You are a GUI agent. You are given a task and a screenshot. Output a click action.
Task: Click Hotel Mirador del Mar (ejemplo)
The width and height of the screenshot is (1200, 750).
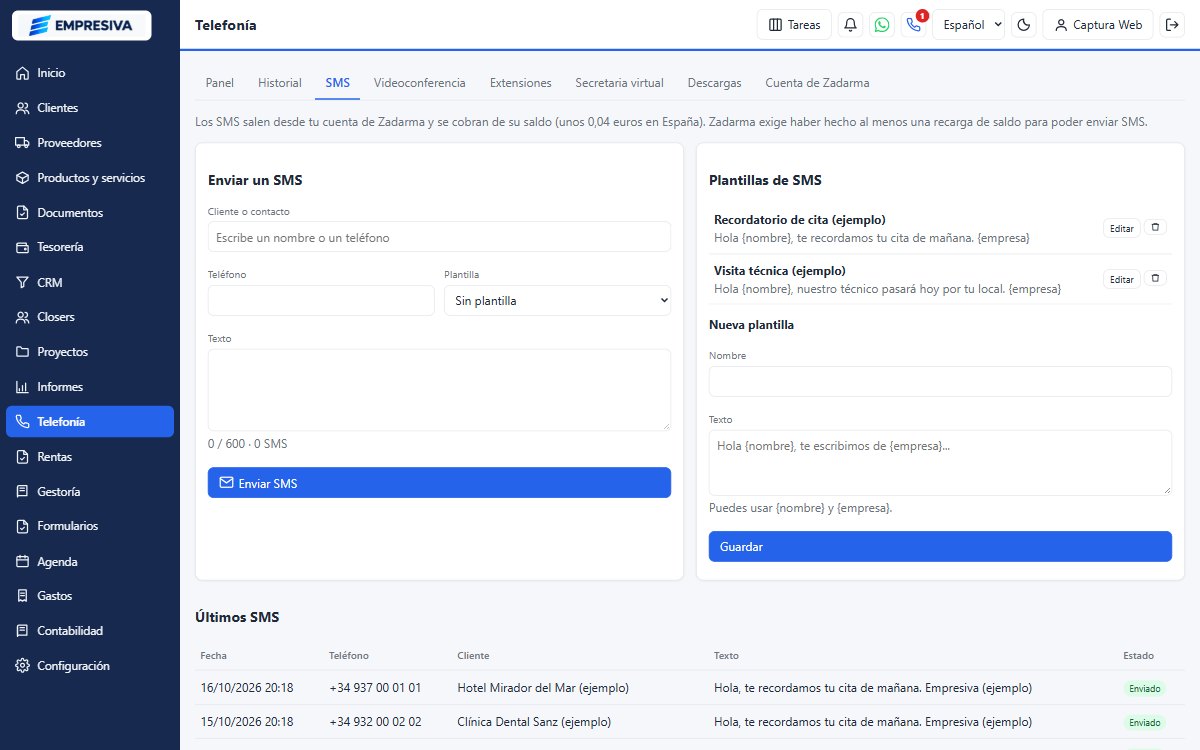543,688
